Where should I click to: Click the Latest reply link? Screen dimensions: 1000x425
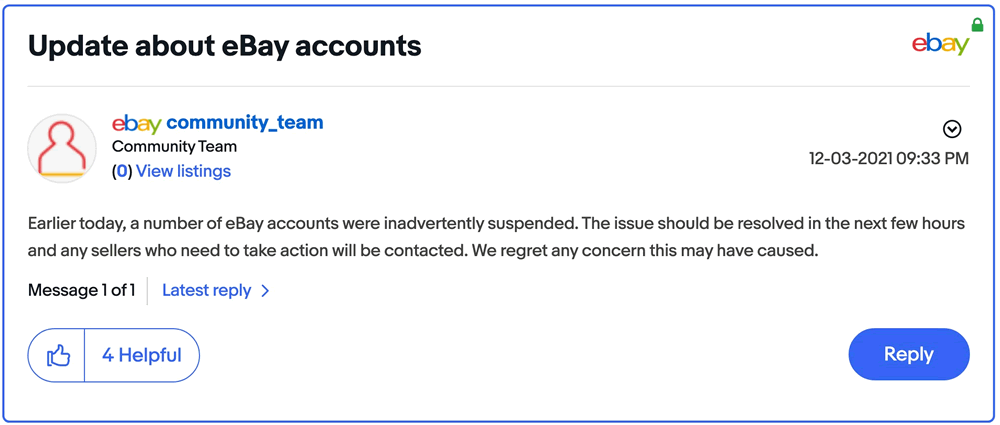[207, 290]
